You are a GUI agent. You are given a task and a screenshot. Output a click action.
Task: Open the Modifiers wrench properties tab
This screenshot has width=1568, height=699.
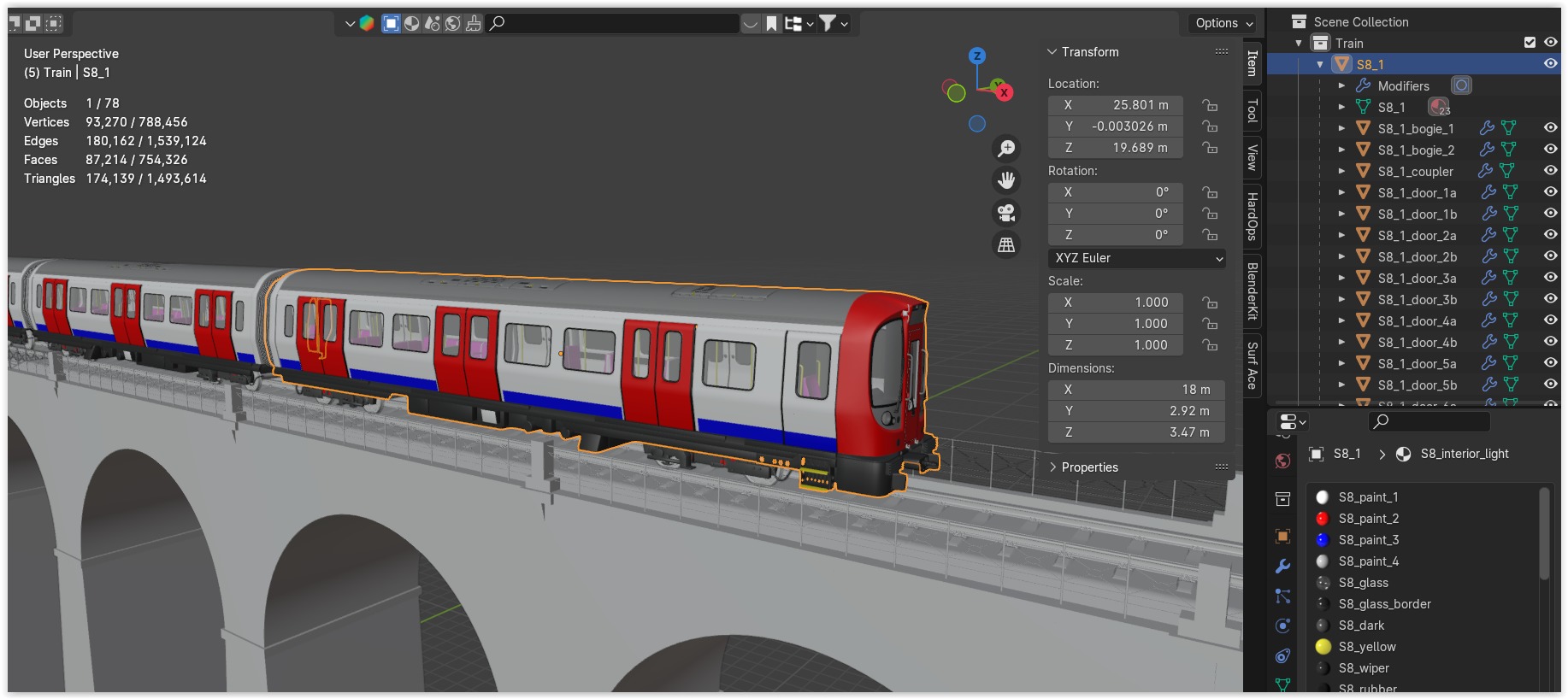pos(1282,566)
